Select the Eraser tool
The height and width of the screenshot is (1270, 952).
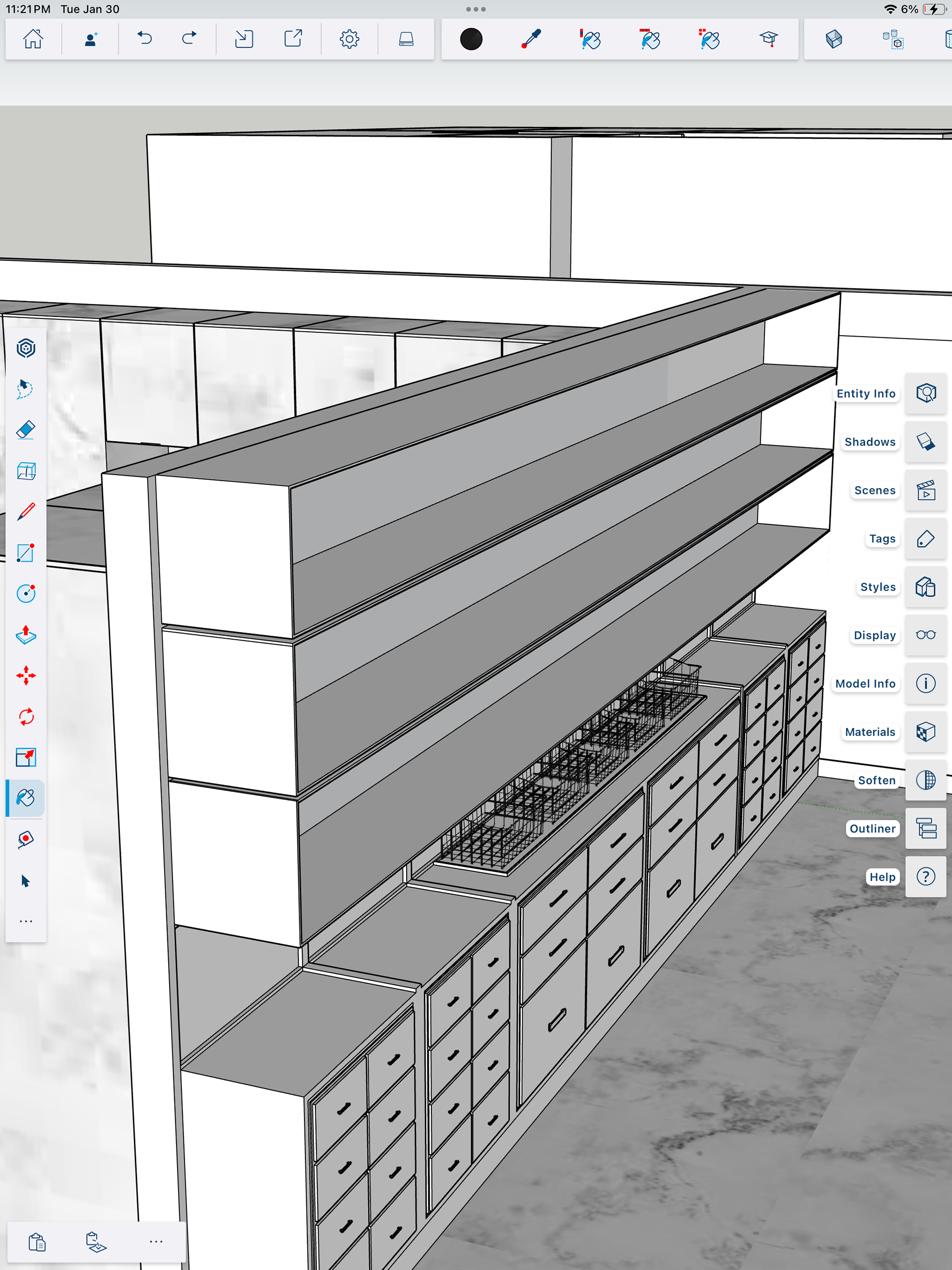26,430
